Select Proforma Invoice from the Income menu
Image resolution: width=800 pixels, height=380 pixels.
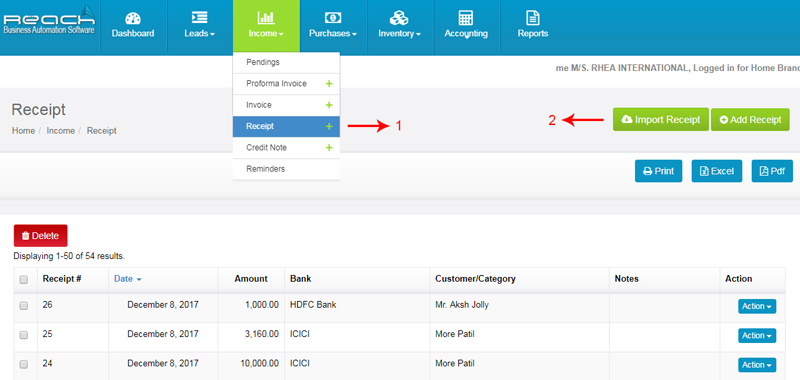(x=286, y=84)
